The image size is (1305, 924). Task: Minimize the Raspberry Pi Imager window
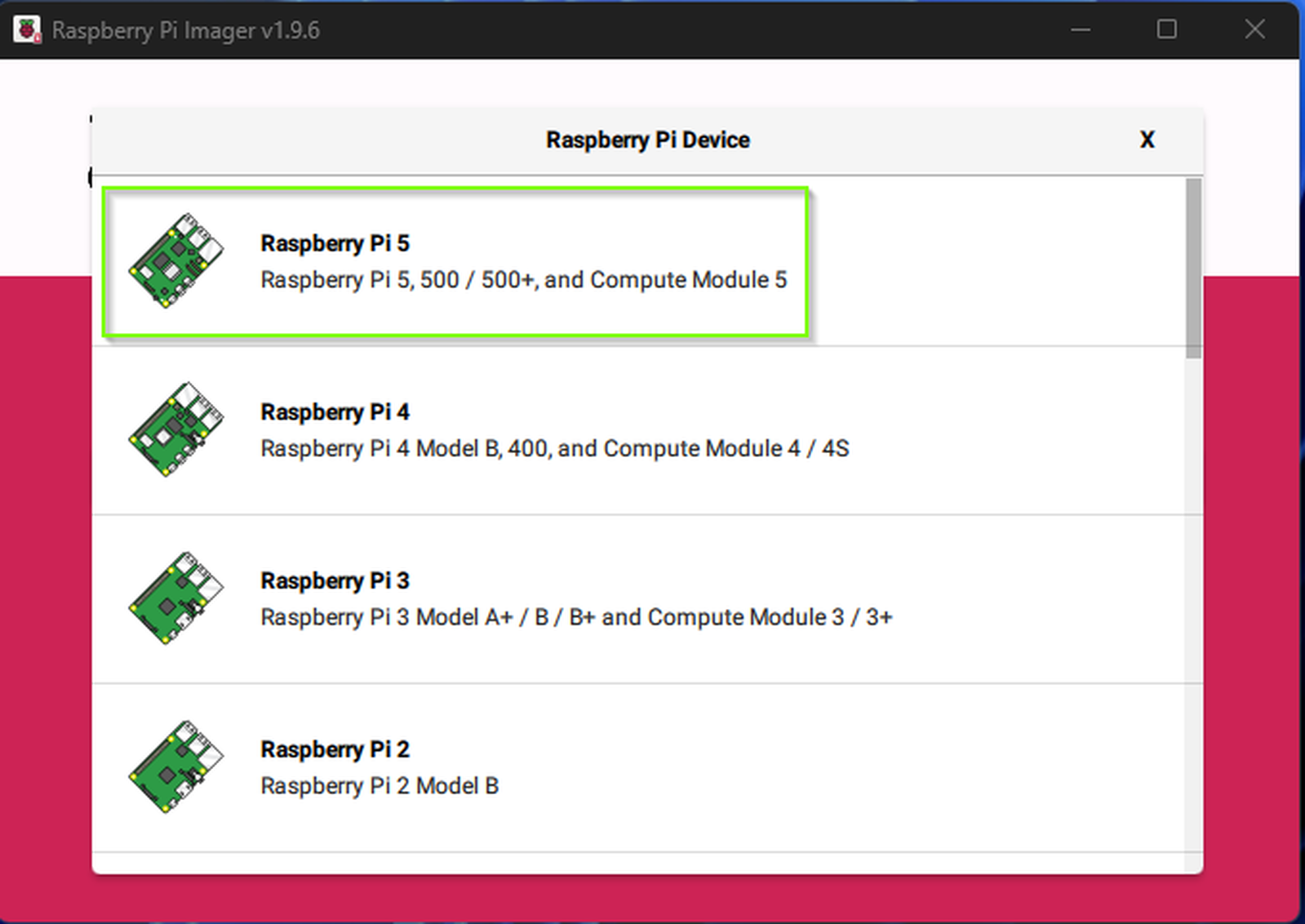click(x=1081, y=30)
